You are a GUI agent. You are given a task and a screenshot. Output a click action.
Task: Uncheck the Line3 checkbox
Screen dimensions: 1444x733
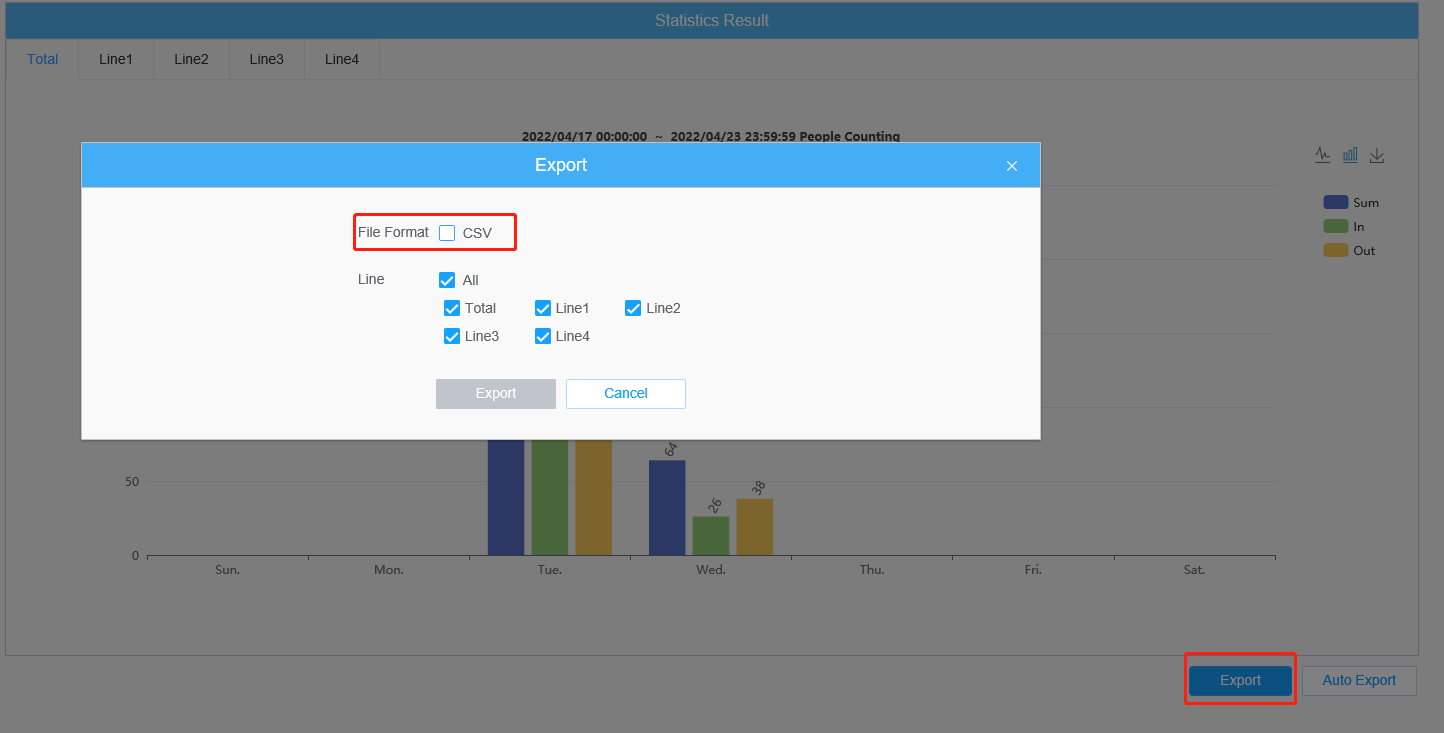click(452, 336)
